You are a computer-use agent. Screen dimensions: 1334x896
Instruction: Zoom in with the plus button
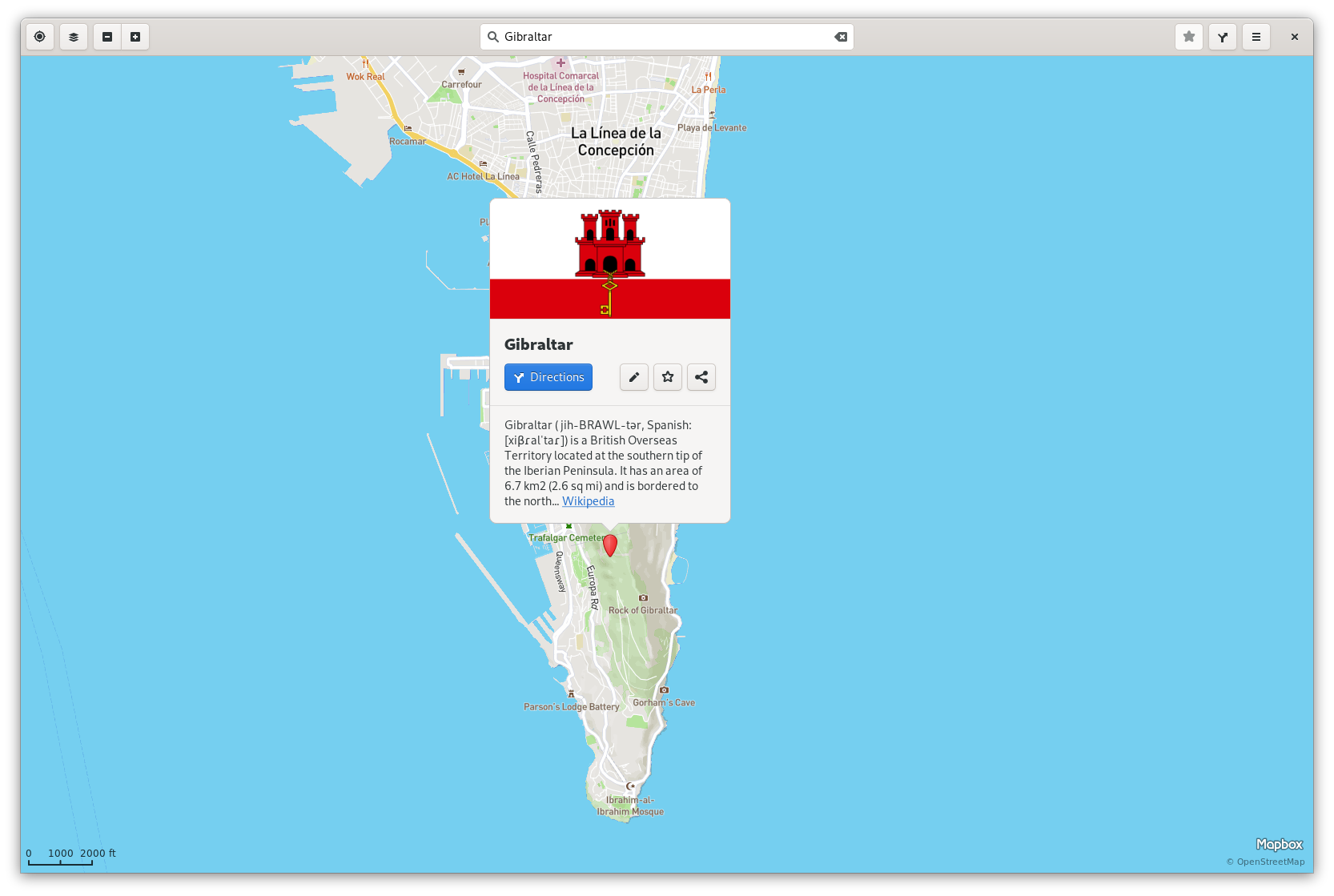coord(135,37)
